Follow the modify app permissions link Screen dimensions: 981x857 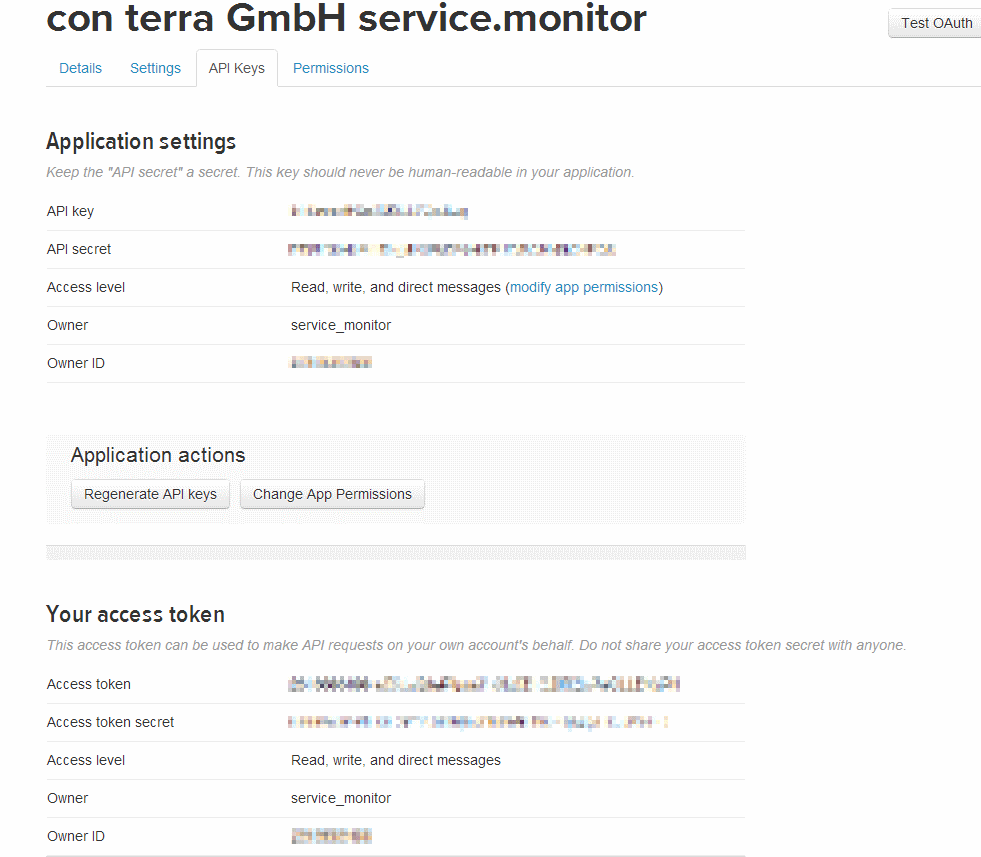(x=584, y=287)
